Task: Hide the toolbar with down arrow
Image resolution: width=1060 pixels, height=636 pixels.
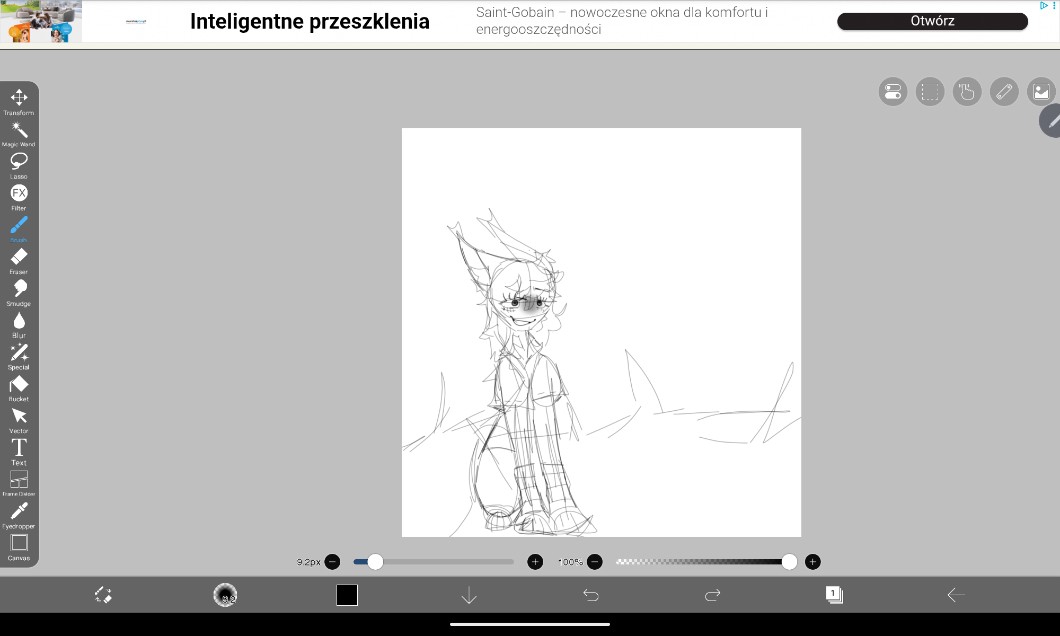Action: [469, 595]
